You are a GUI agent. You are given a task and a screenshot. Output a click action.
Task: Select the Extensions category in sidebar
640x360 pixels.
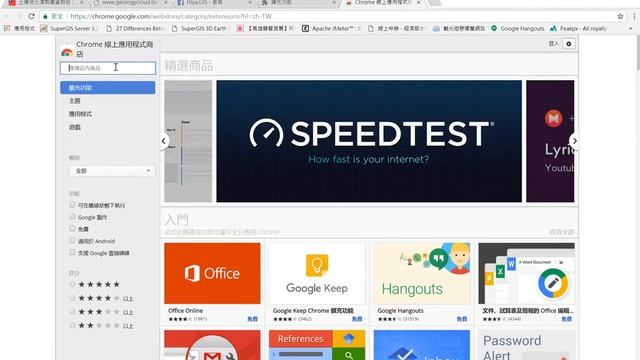[x=108, y=88]
